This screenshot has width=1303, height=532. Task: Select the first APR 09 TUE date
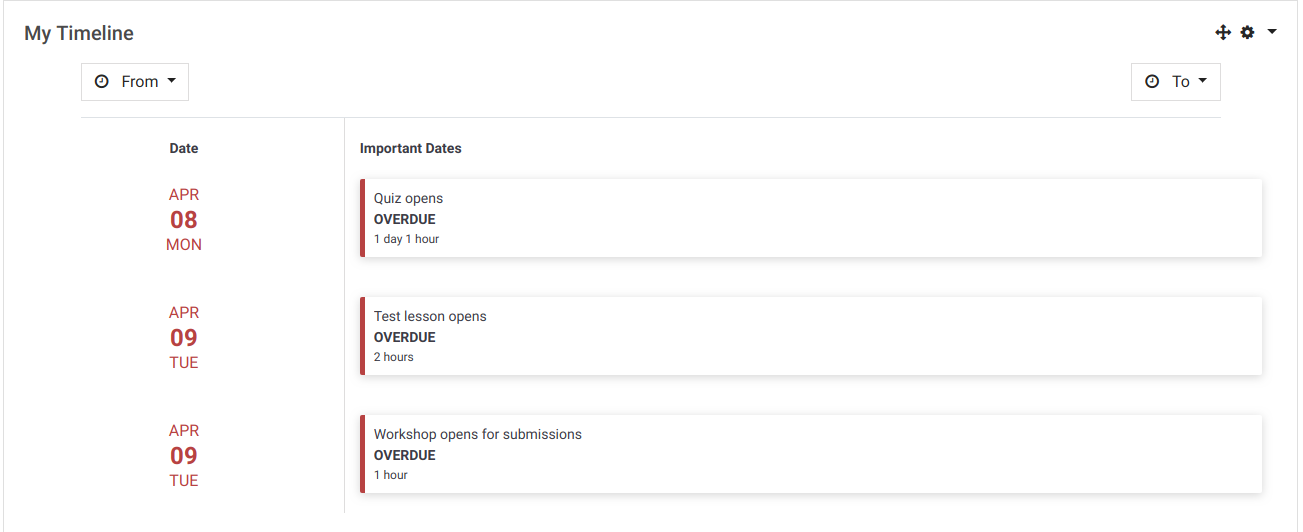[x=184, y=338]
